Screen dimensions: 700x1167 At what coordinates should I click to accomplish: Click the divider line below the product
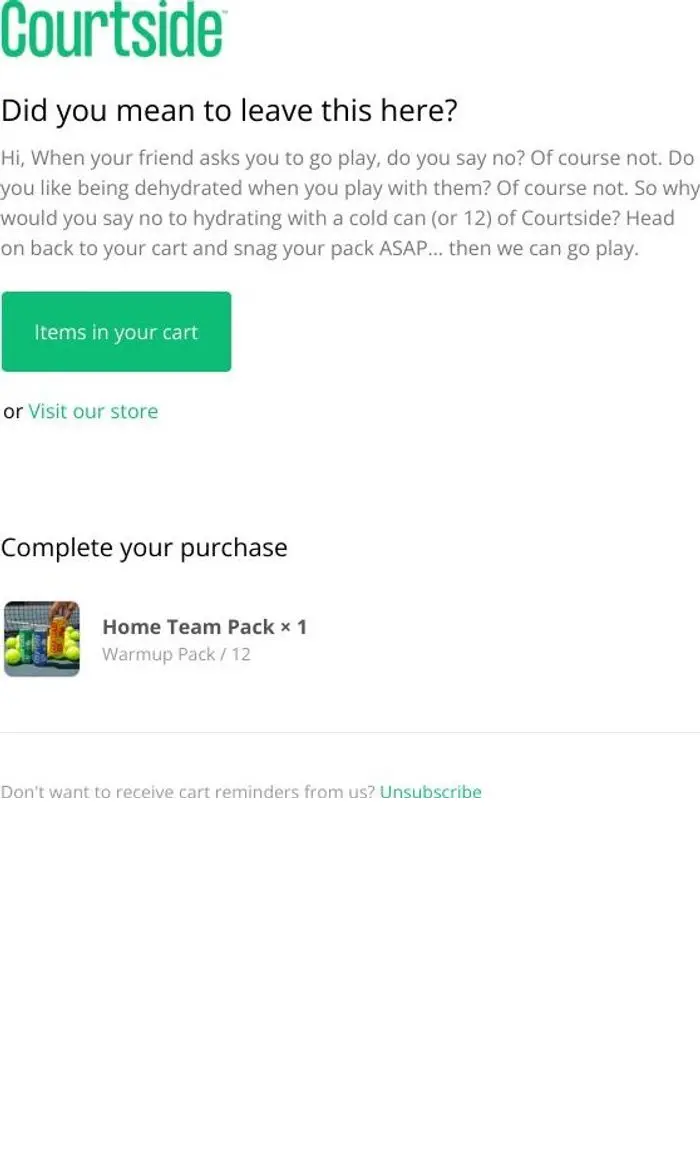[350, 732]
